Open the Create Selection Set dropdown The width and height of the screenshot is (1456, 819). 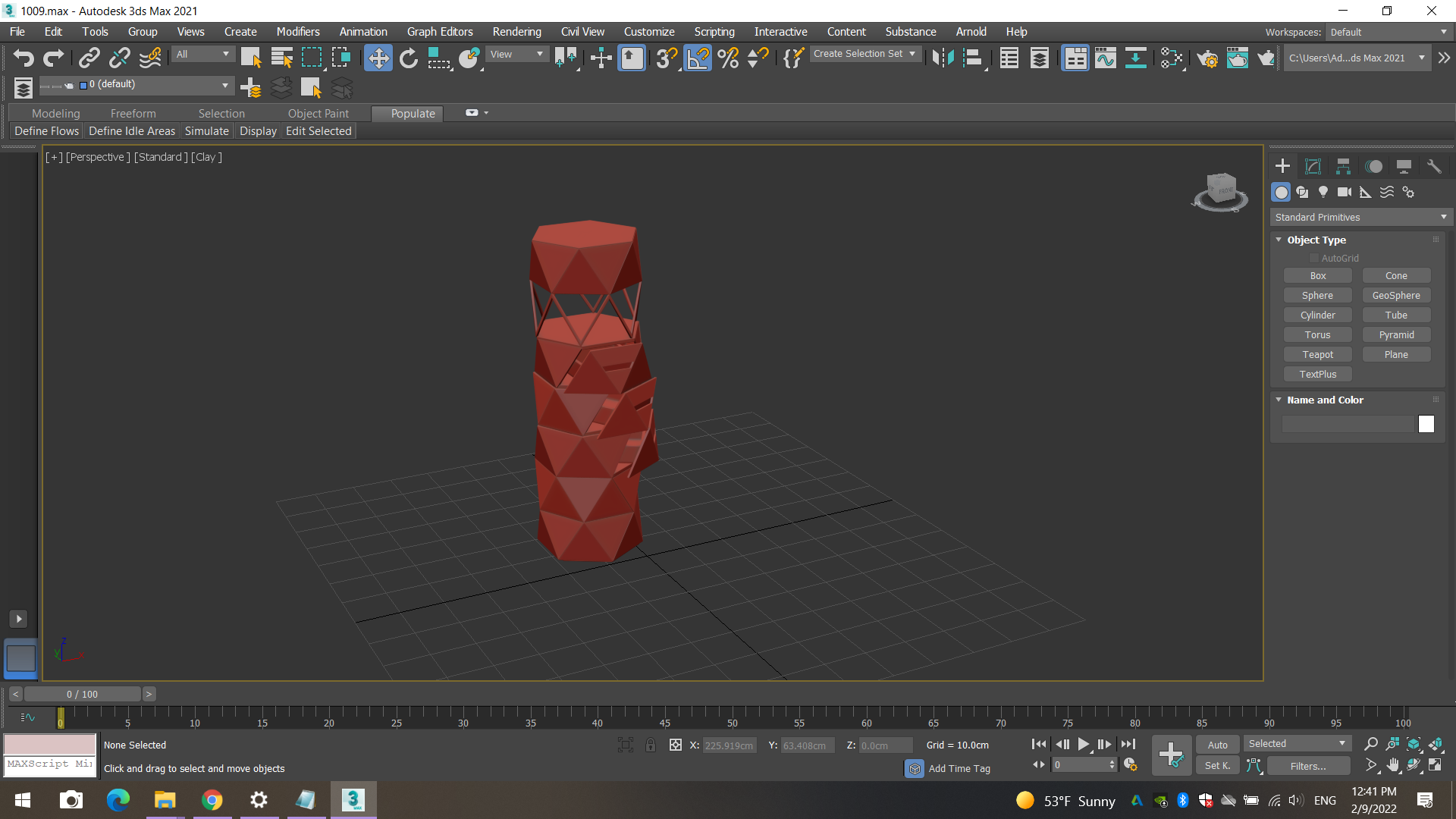tap(864, 54)
